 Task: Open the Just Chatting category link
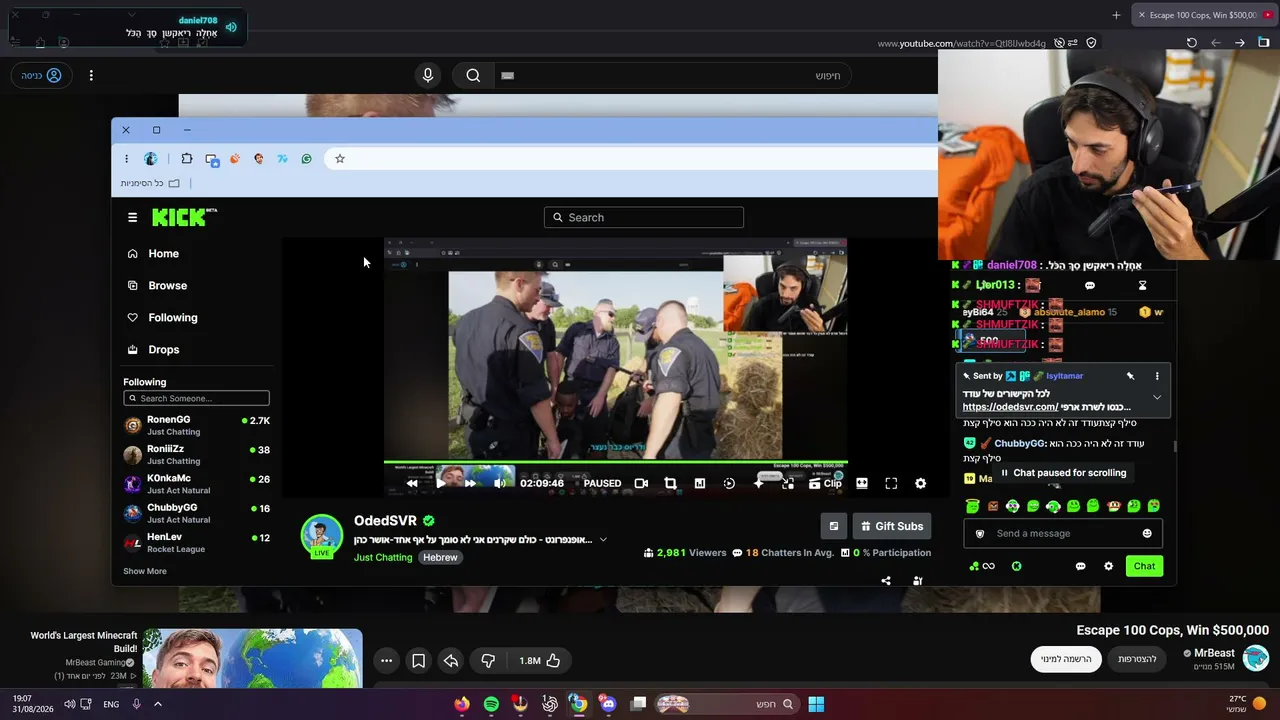pyautogui.click(x=383, y=558)
